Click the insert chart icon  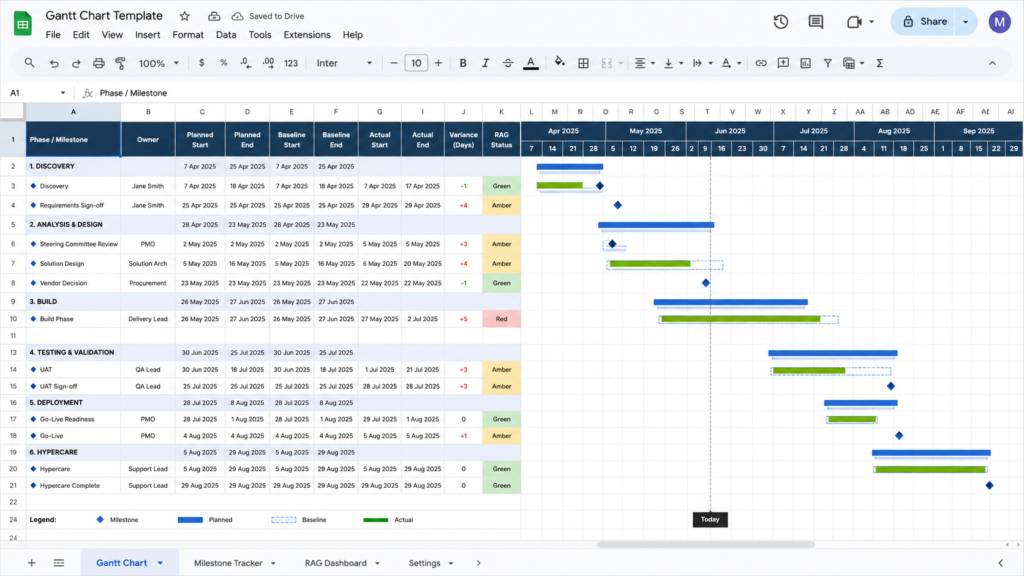[805, 63]
